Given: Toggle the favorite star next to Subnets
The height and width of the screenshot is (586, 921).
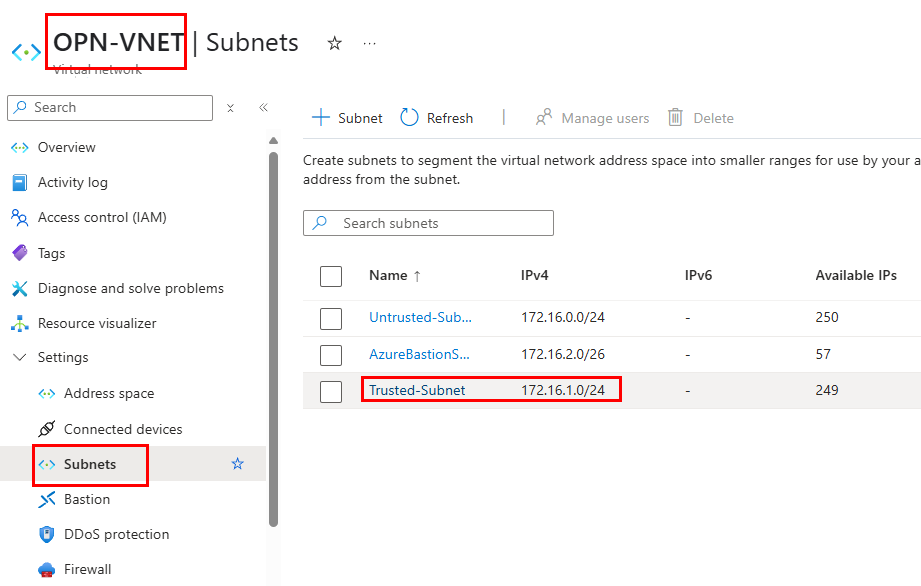Looking at the screenshot, I should [x=237, y=464].
